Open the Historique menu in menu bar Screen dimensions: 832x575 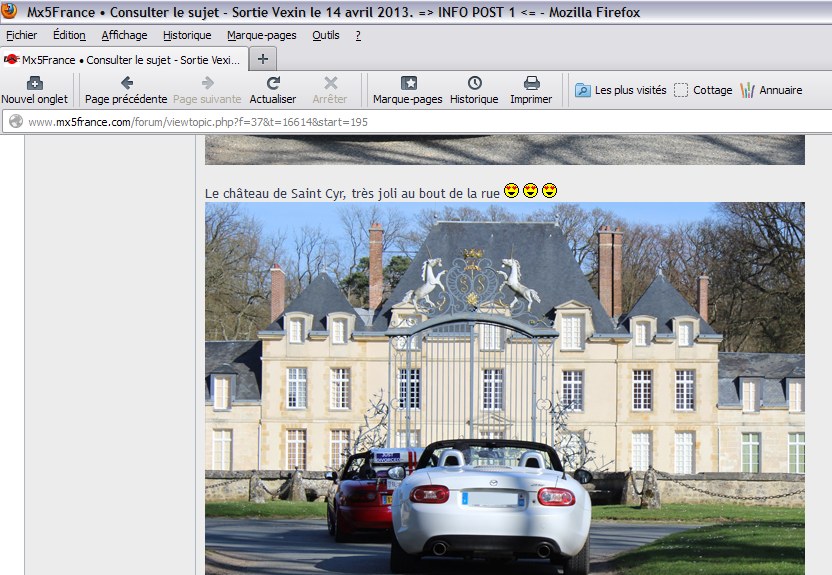tap(187, 35)
